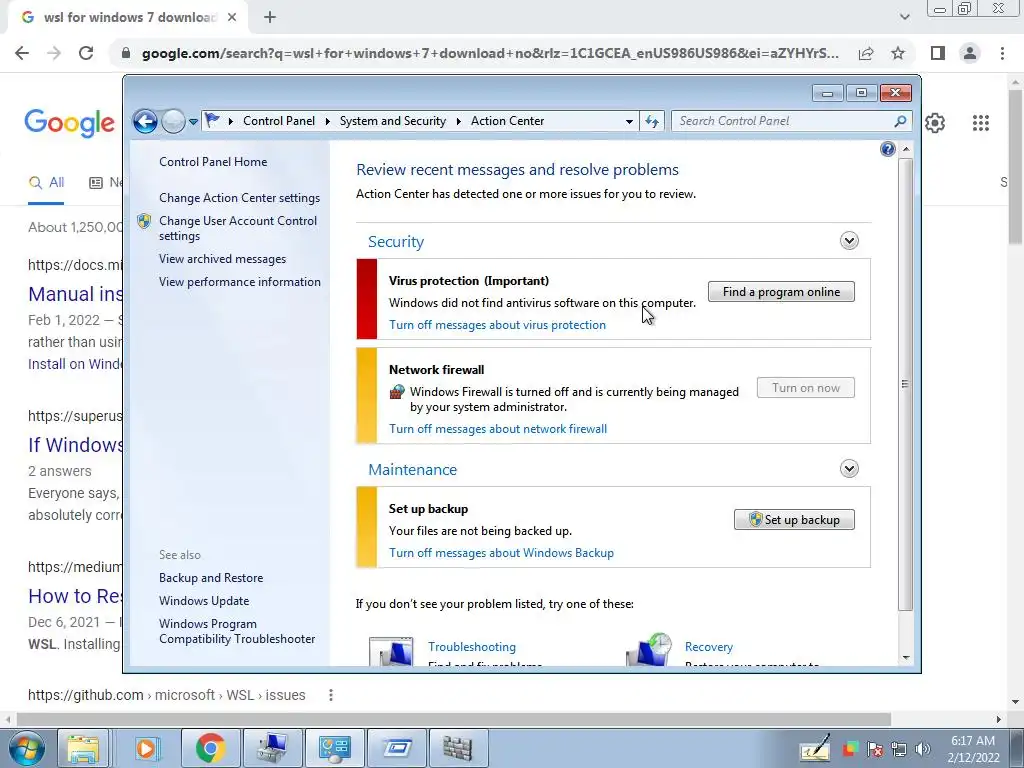Open a new Chrome tab
This screenshot has height=768, width=1024.
pos(270,18)
